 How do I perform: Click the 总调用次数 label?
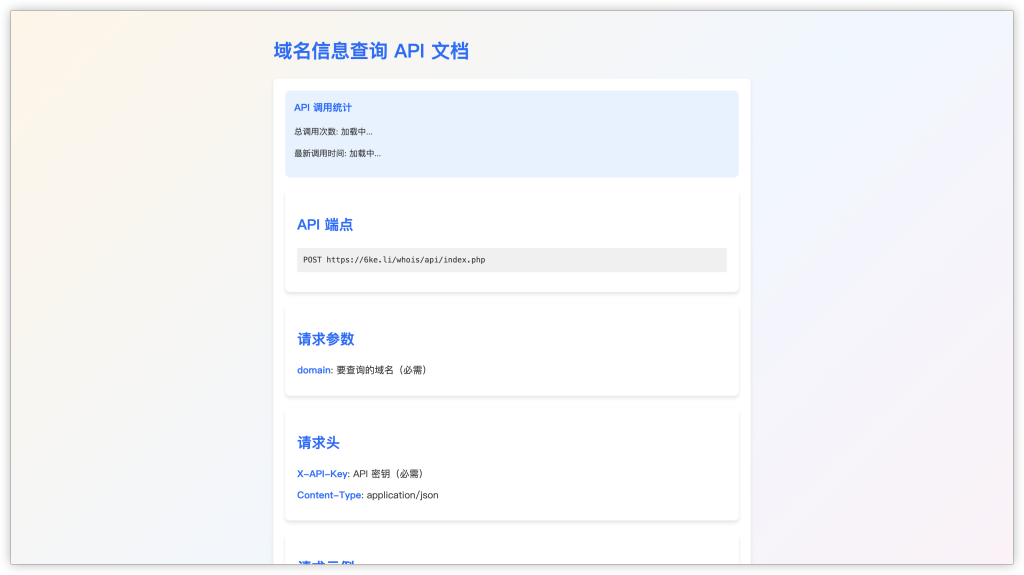point(315,132)
